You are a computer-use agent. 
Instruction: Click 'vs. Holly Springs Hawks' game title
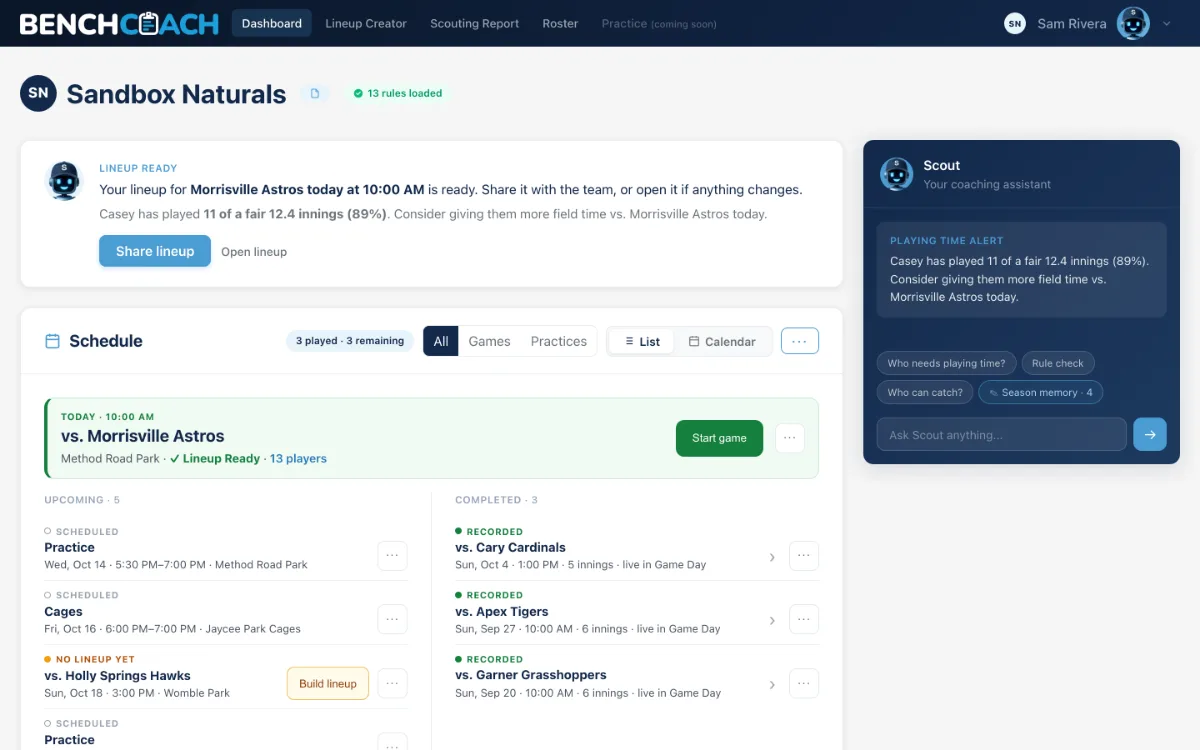117,675
